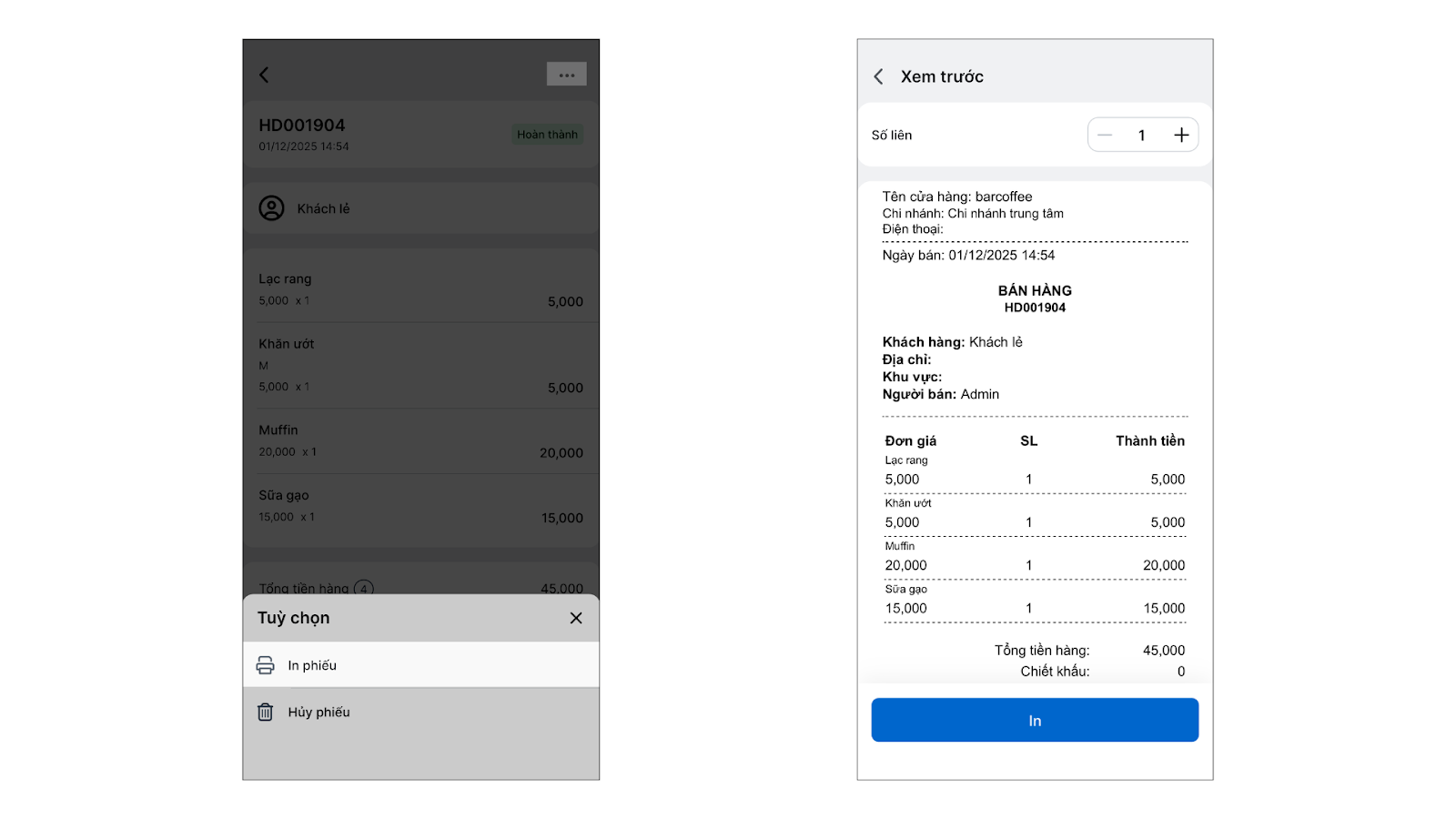The height and width of the screenshot is (819, 1456).
Task: Click the back arrow on invoice detail screen
Action: point(264,75)
